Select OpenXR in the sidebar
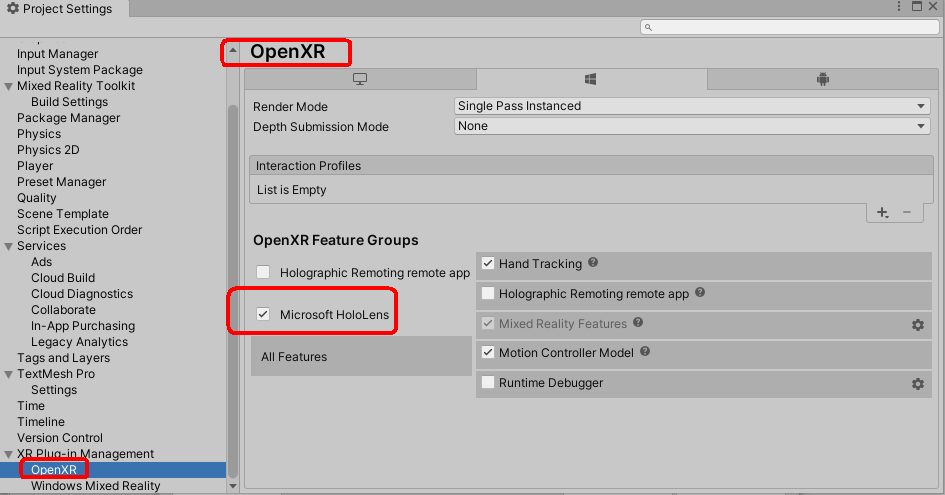 [54, 470]
